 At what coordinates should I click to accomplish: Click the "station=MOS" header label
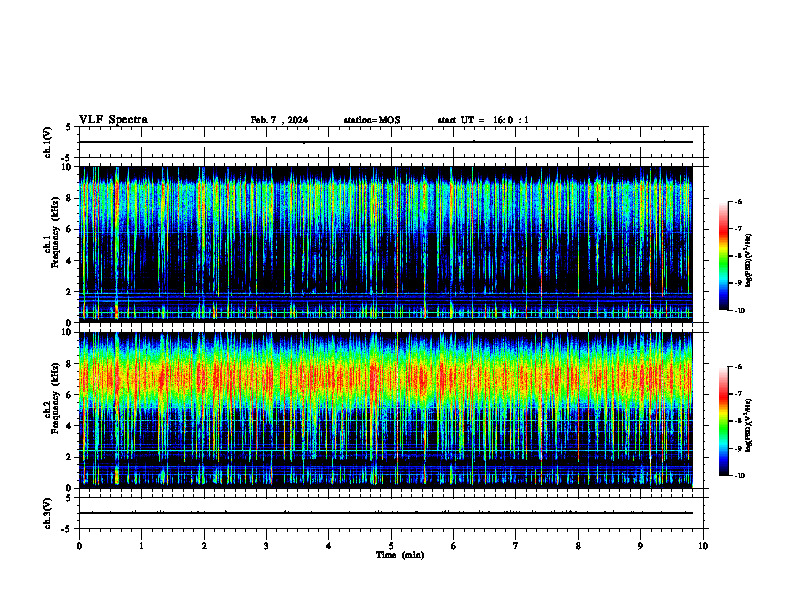(372, 120)
